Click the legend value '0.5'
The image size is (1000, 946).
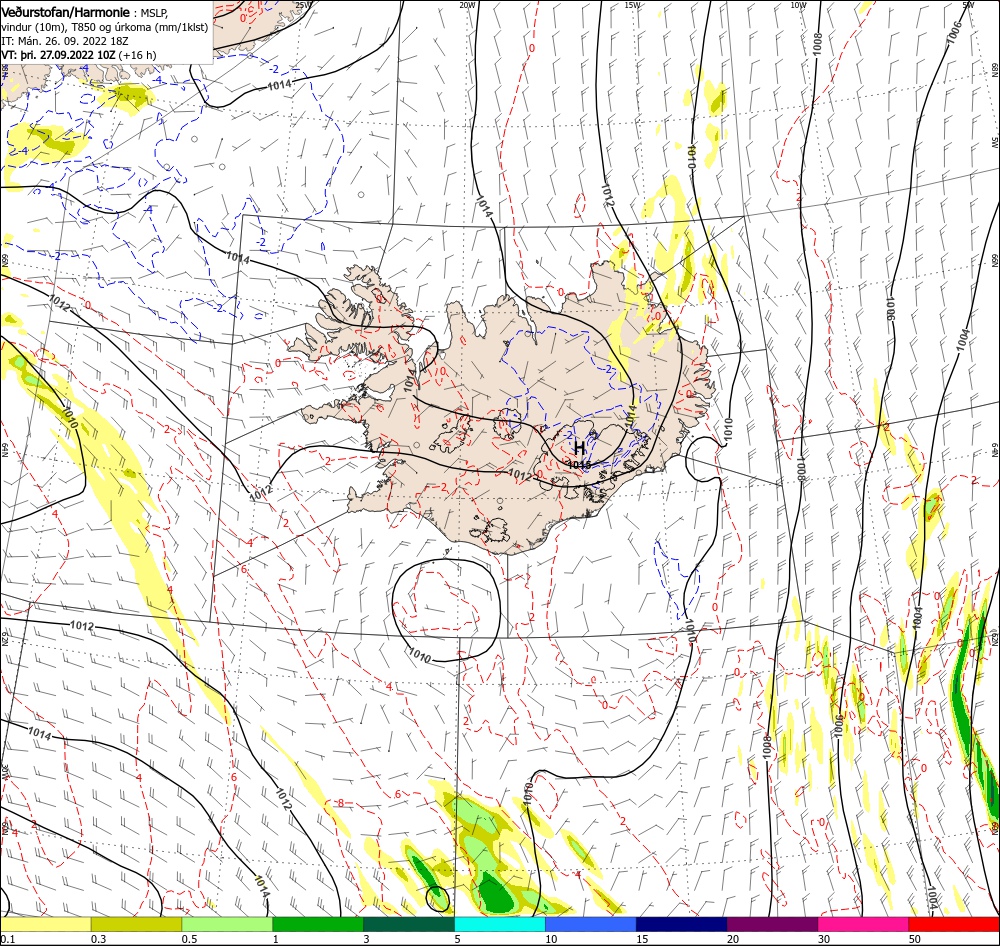pos(189,939)
